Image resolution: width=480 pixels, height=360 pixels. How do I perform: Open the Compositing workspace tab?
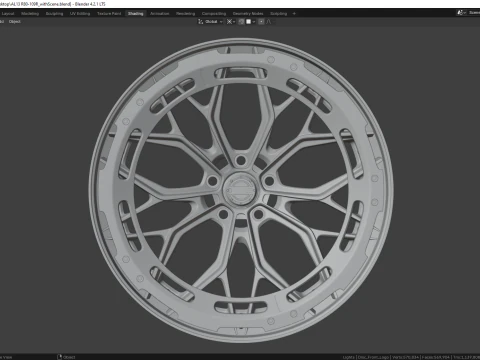[214, 14]
